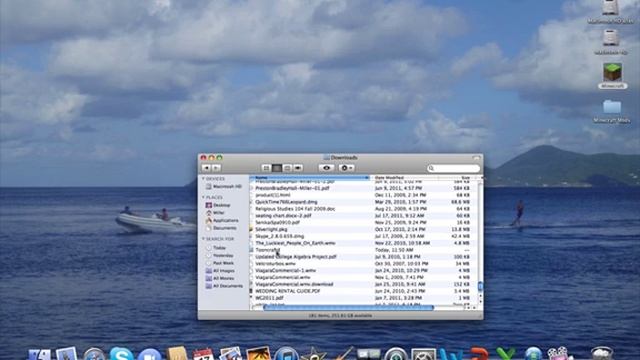Show All Images saved search
This screenshot has width=640, height=360.
(220, 271)
